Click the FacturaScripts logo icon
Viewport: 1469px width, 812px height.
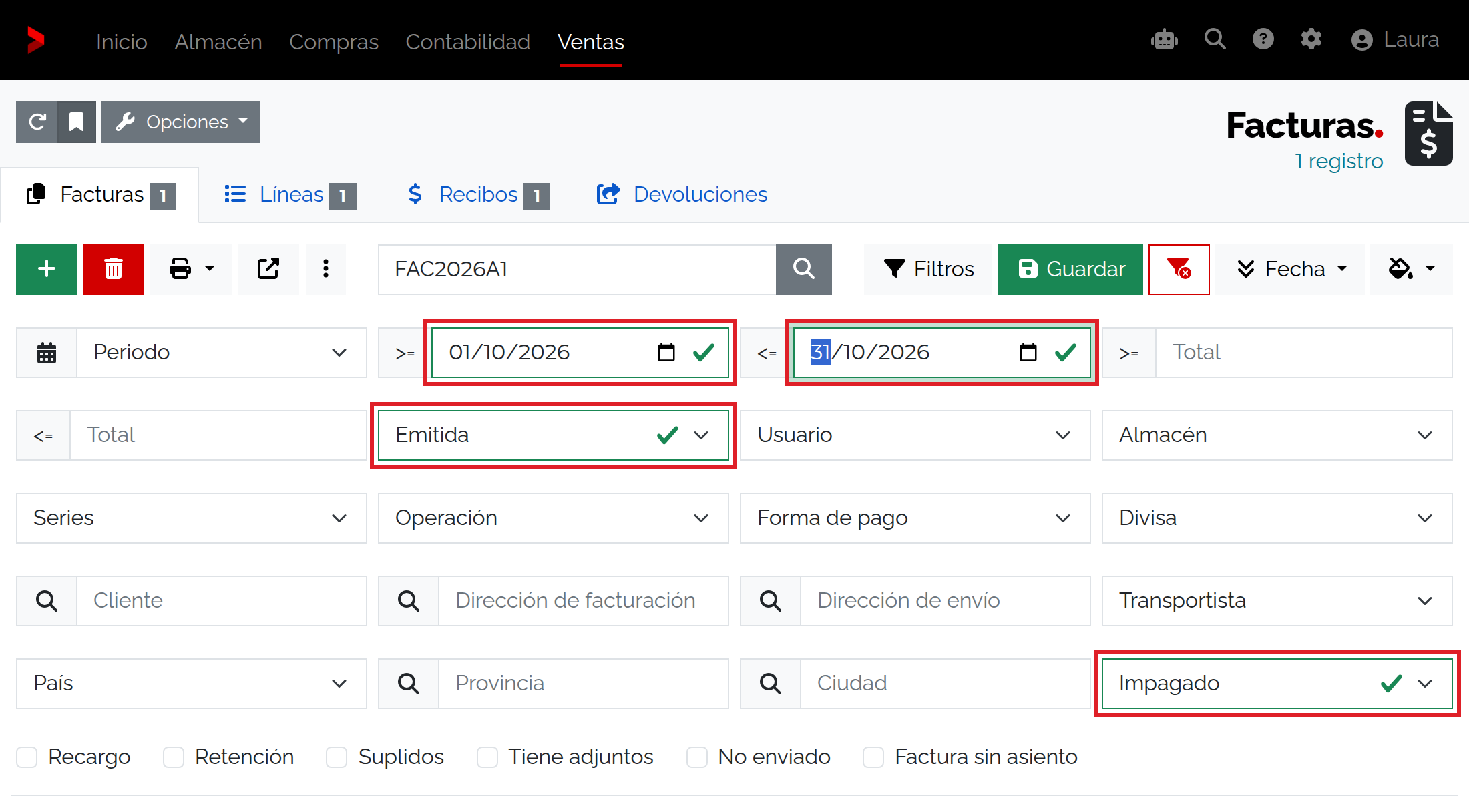click(35, 40)
